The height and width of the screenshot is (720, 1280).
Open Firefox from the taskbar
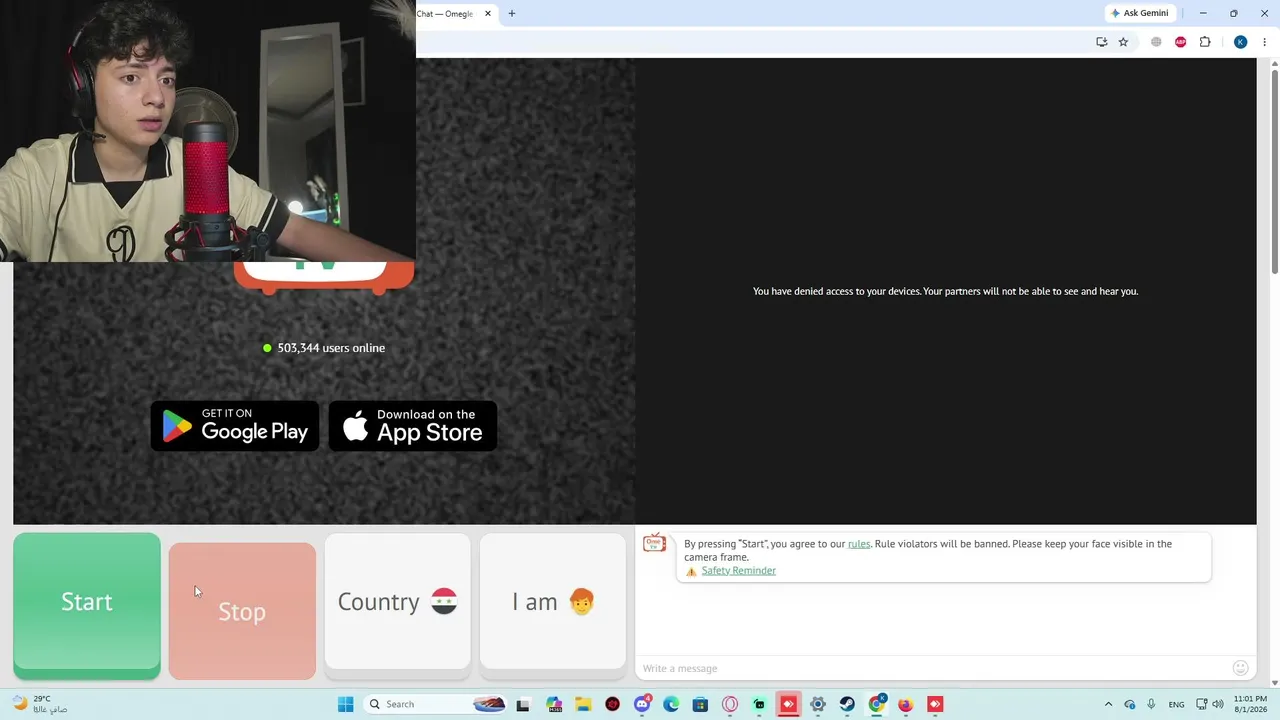click(x=906, y=704)
